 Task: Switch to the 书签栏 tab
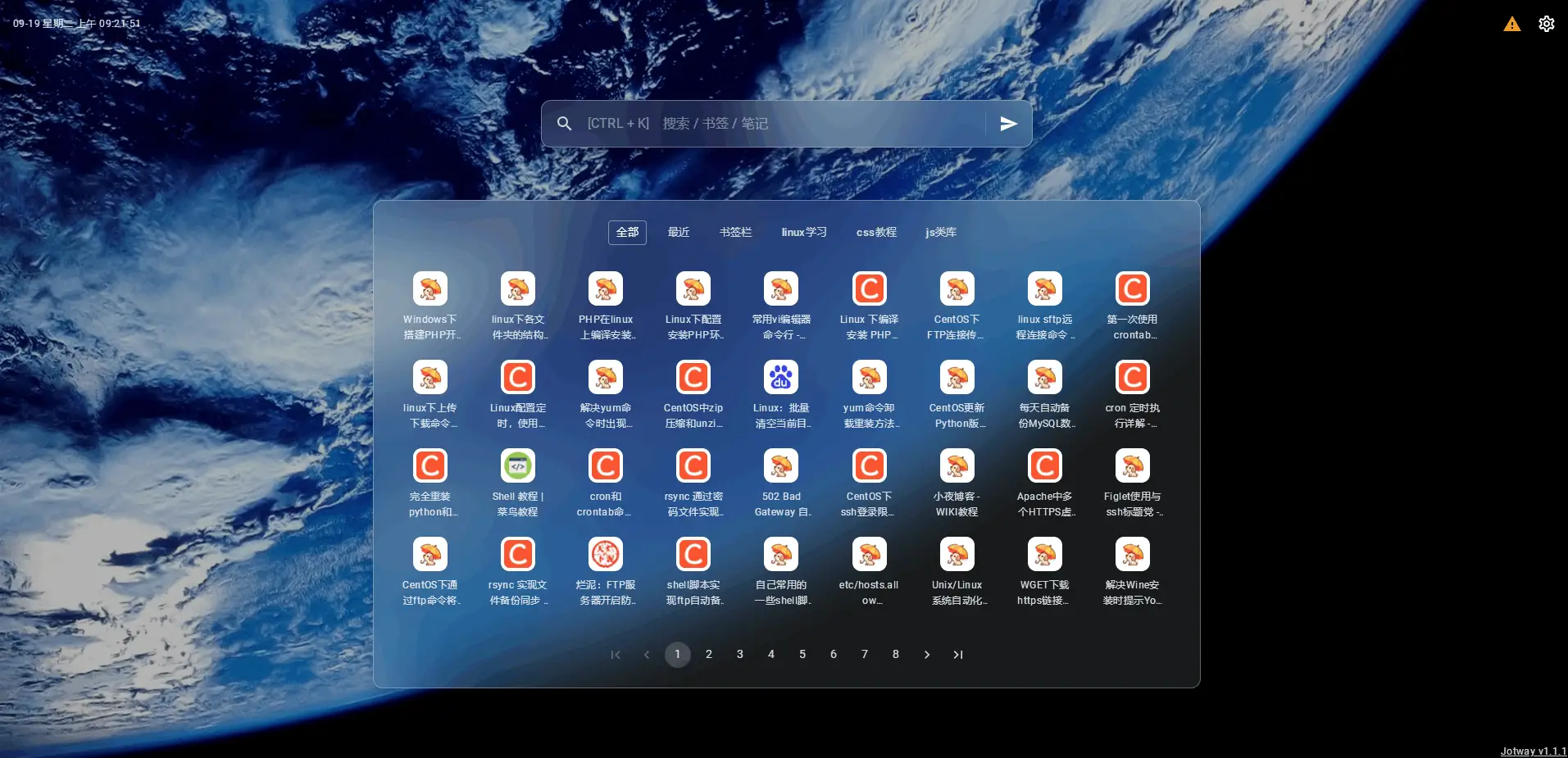(735, 233)
